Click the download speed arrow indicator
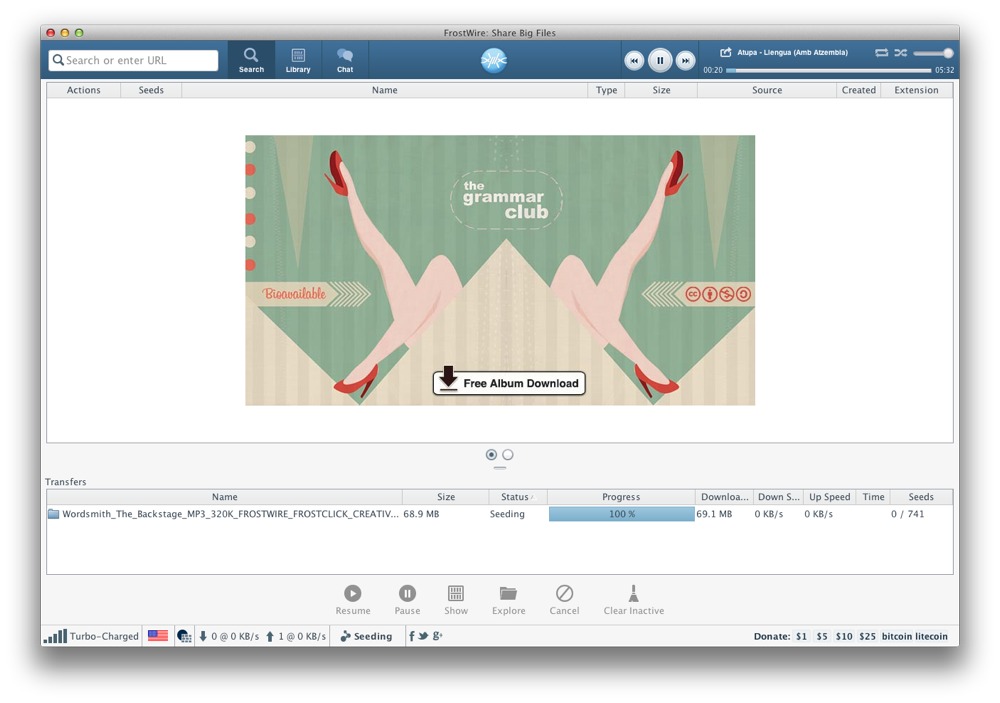 tap(203, 636)
